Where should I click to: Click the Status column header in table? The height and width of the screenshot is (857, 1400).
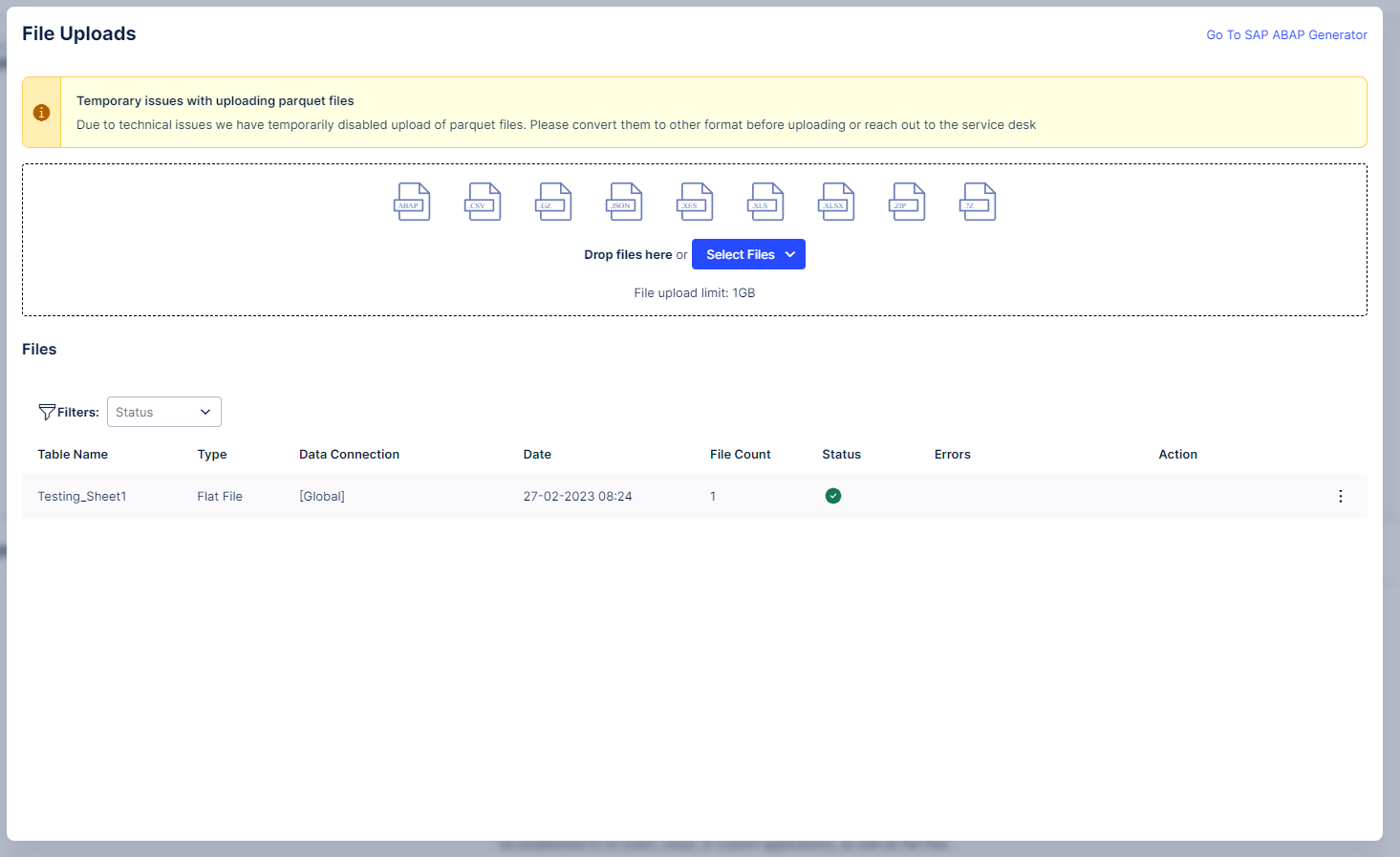(842, 455)
